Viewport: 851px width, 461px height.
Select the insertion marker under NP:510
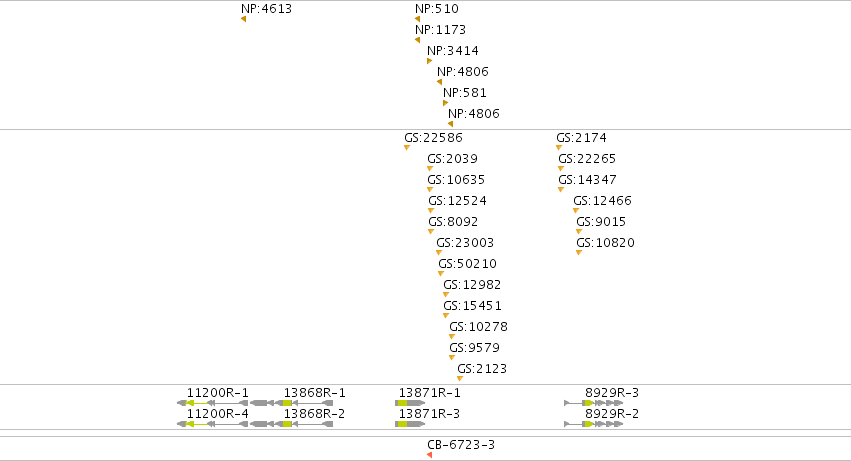point(417,19)
